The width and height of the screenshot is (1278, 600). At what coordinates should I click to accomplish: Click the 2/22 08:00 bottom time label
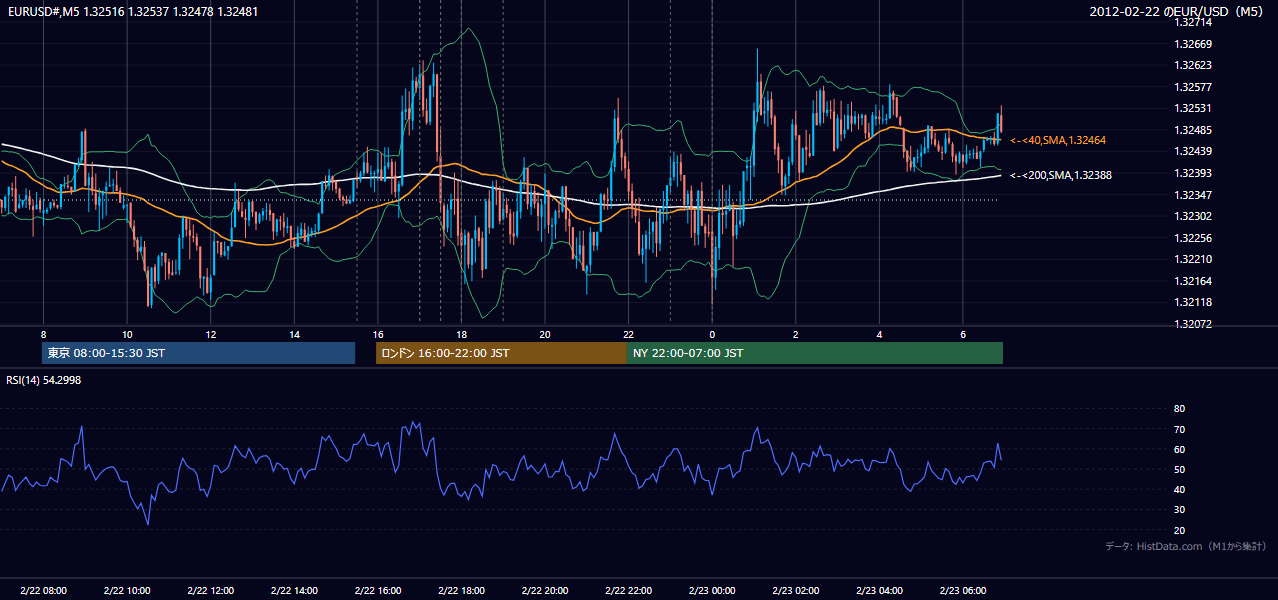pos(43,590)
